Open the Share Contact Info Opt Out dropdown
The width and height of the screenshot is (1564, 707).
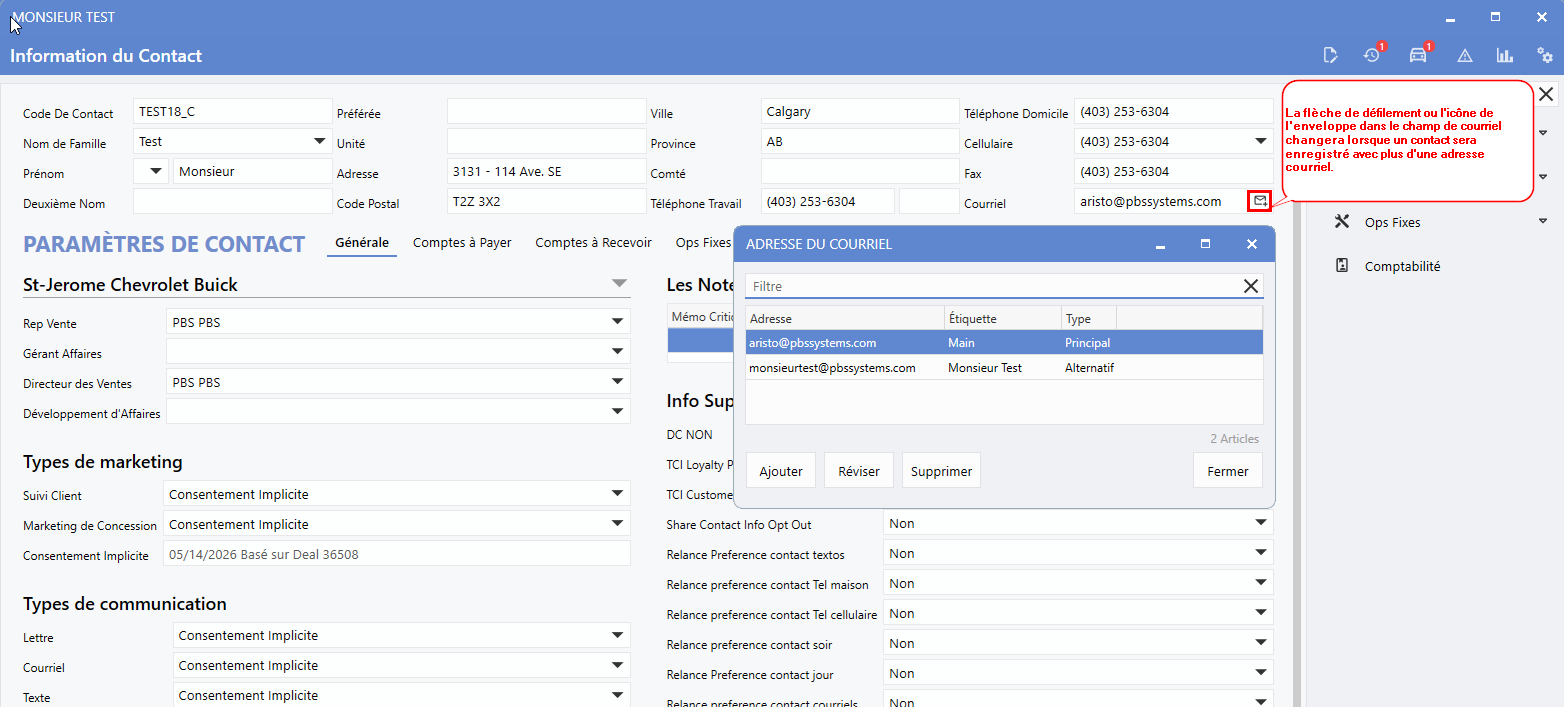click(x=1260, y=523)
